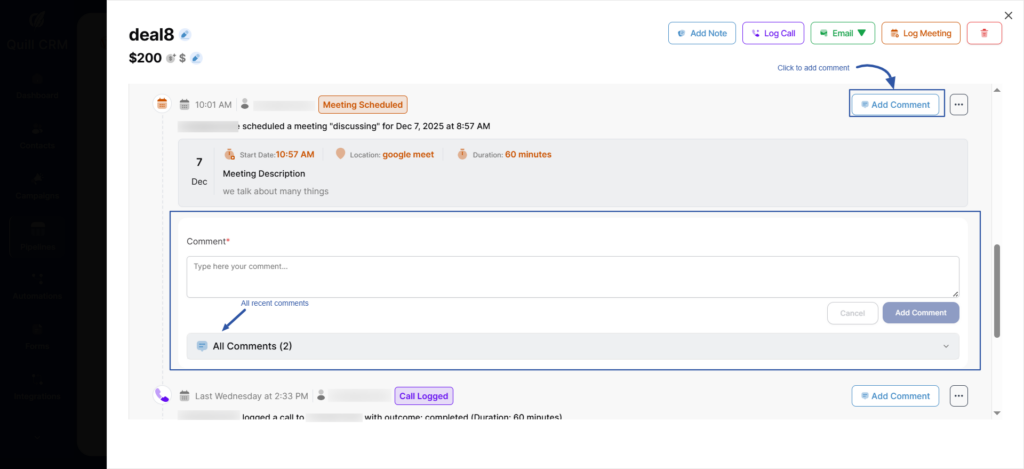Click the orange calendar icon on meeting timeline entry

pos(162,104)
